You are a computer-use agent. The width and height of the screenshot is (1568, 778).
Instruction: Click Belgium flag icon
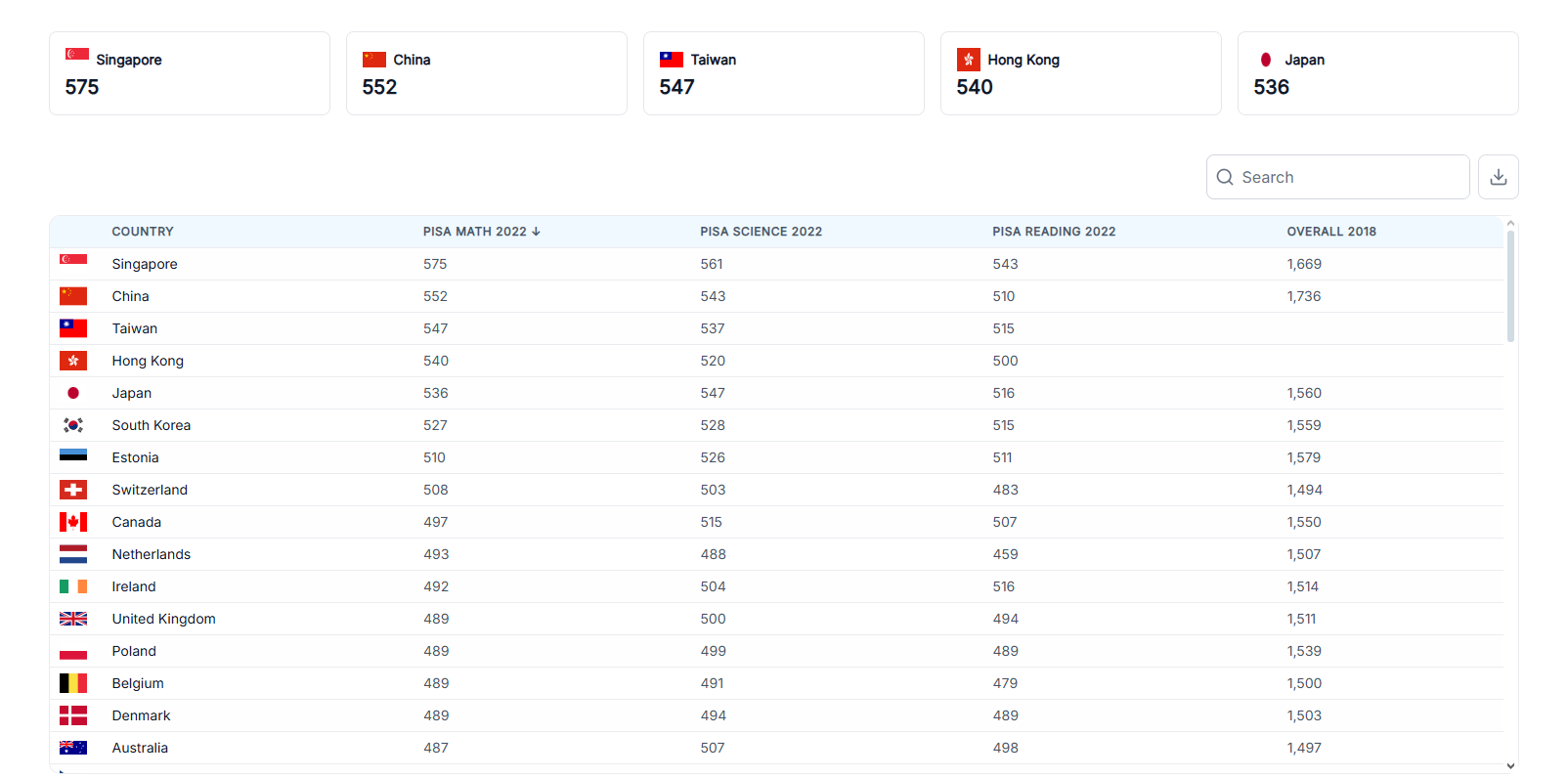[73, 683]
